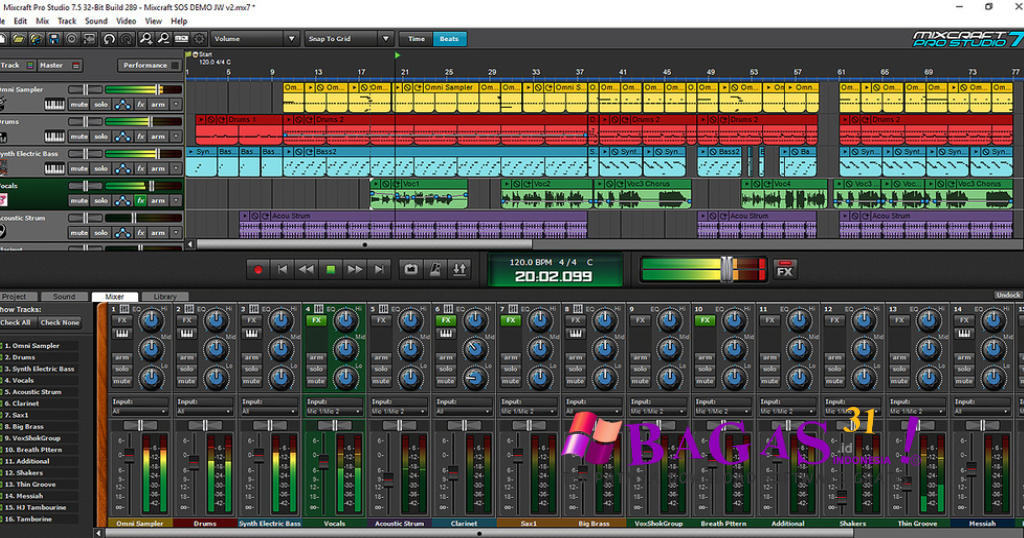1024x538 pixels.
Task: Click the master volume slider handle
Action: 727,270
